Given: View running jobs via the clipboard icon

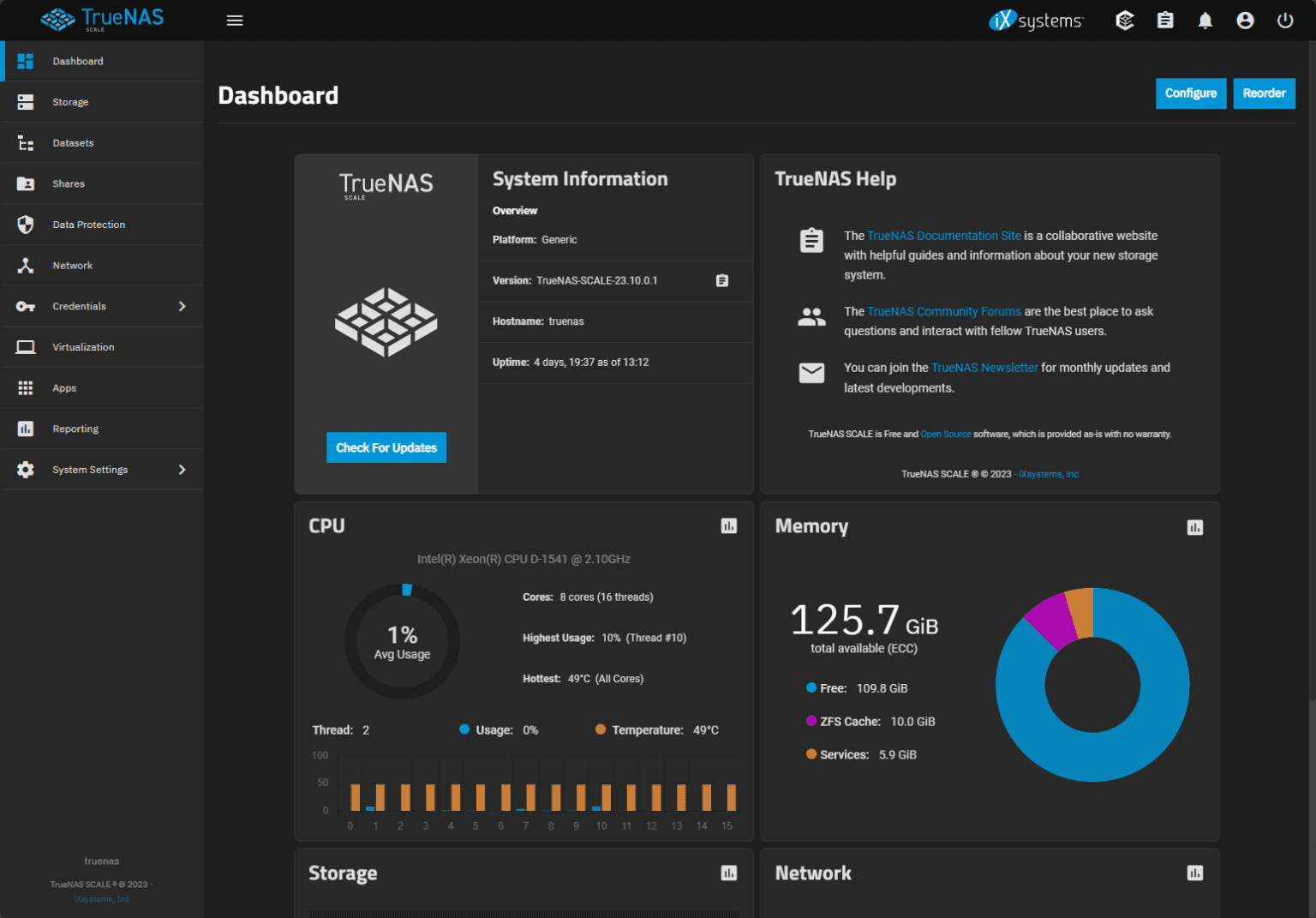Looking at the screenshot, I should coord(1164,20).
